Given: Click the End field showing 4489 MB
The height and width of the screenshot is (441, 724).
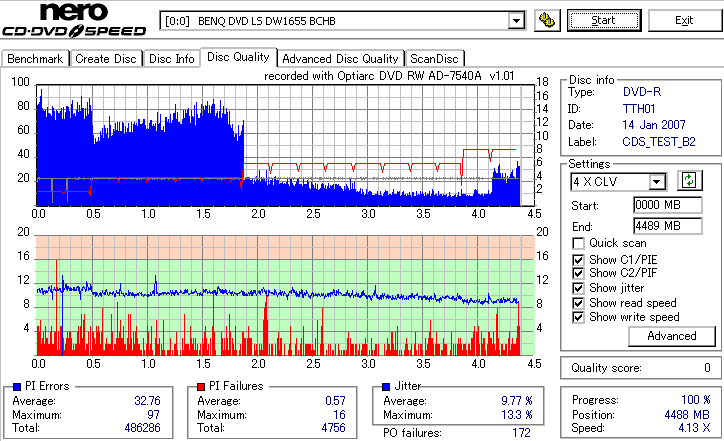Looking at the screenshot, I should pyautogui.click(x=668, y=226).
